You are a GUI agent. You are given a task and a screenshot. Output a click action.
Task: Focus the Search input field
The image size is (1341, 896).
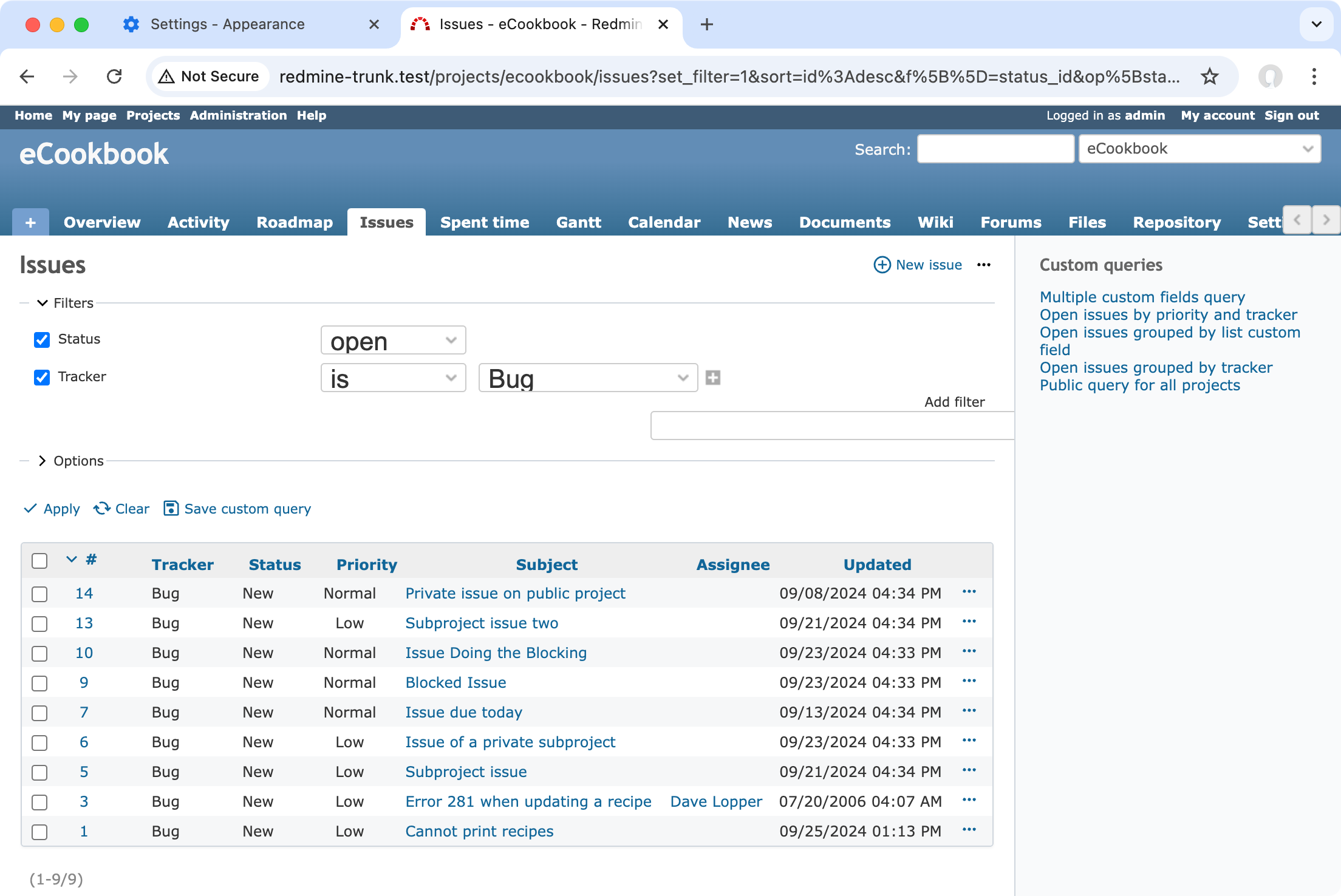995,149
